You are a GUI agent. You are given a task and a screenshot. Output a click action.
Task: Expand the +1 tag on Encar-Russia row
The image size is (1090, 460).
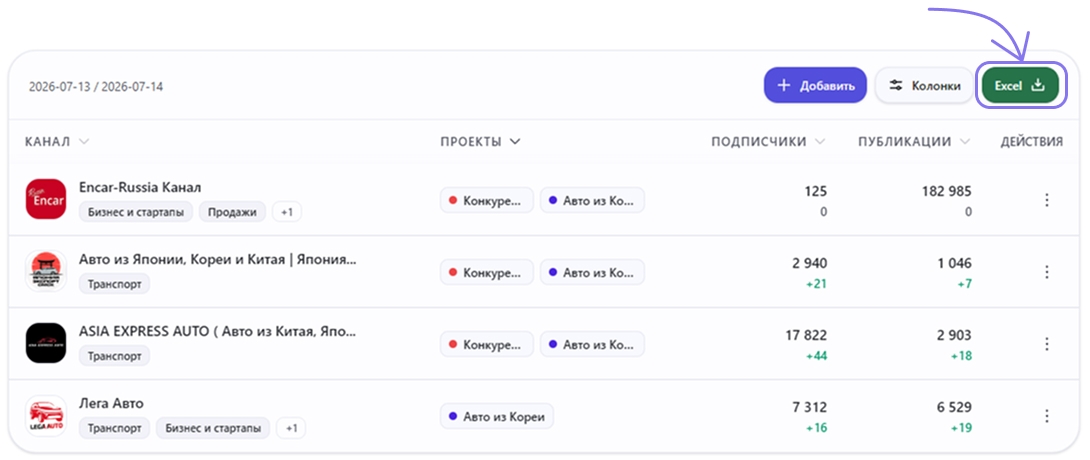(287, 212)
